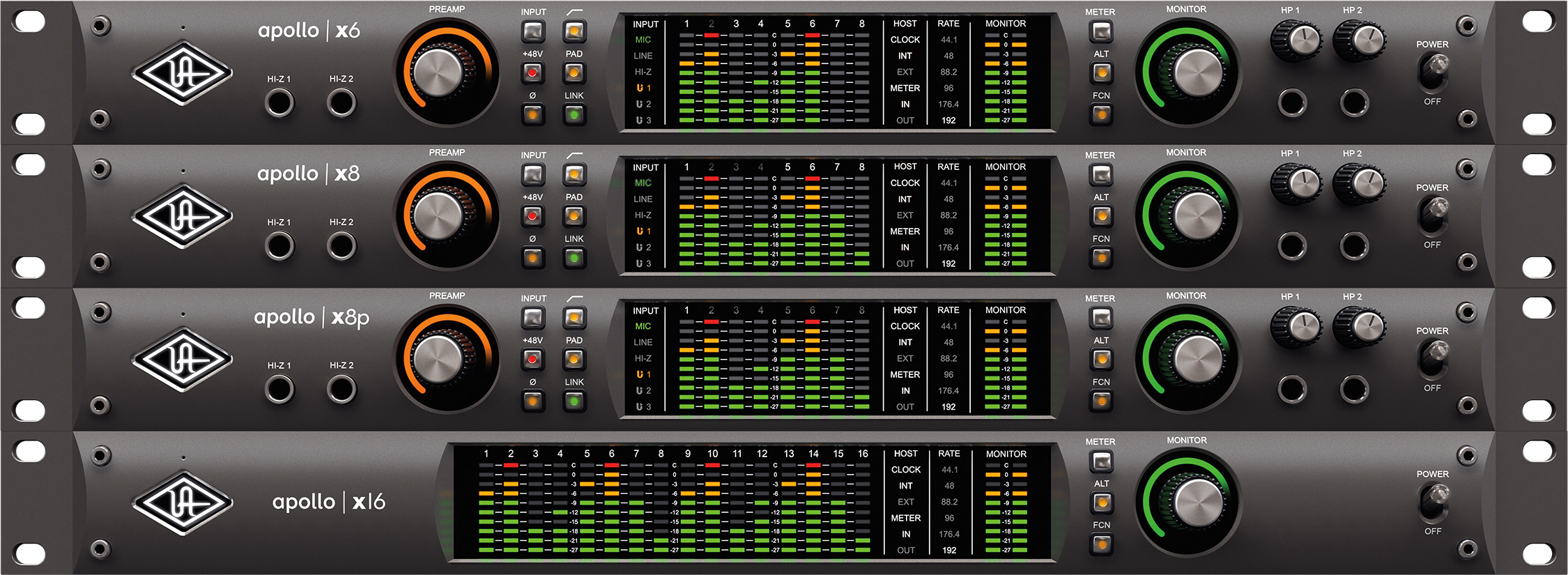Image resolution: width=1568 pixels, height=575 pixels.
Task: Click the HI-Z 2 jack on Apollo x6
Action: (x=341, y=103)
